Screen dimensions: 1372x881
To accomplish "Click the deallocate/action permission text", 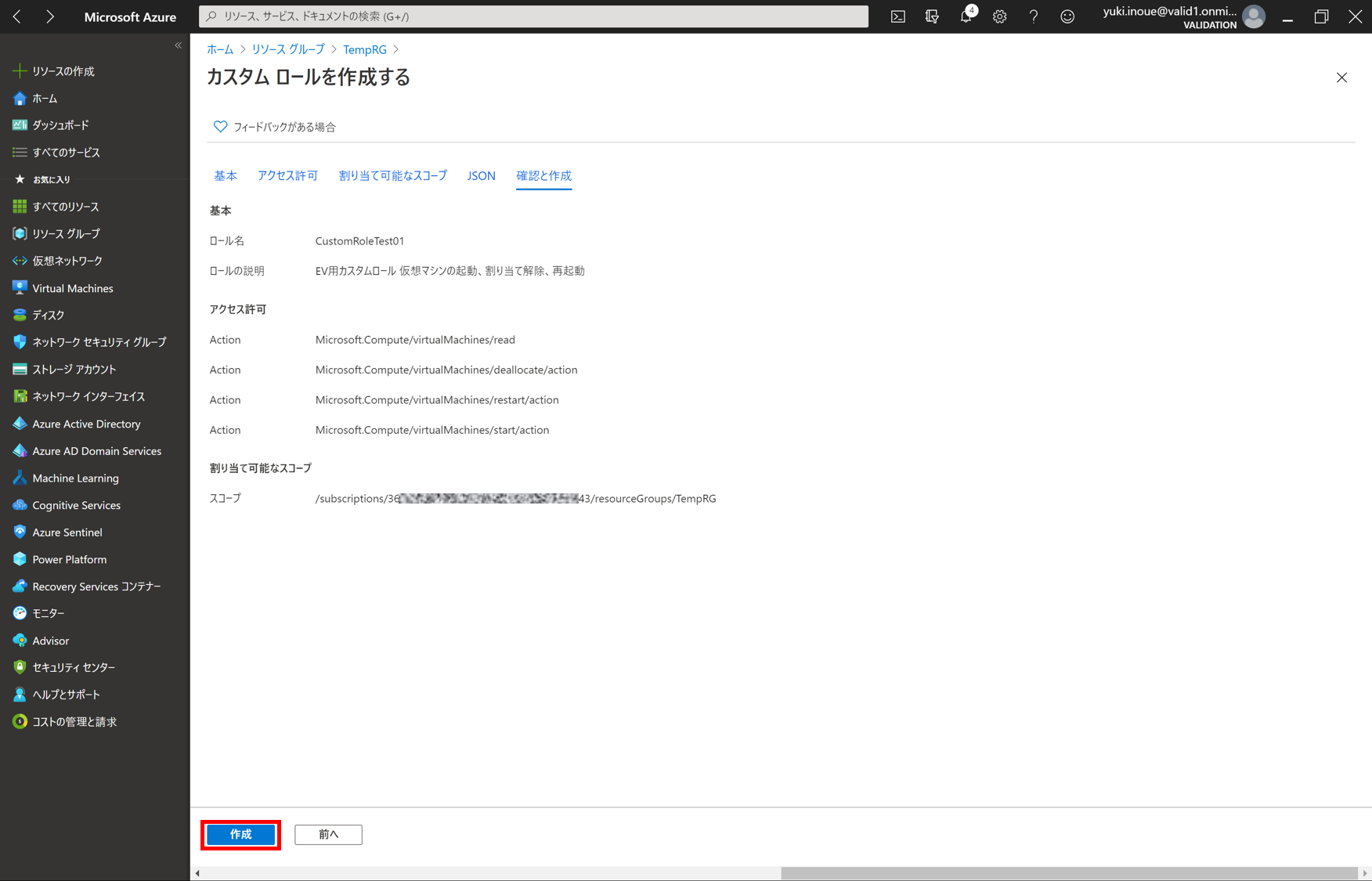I will [446, 370].
